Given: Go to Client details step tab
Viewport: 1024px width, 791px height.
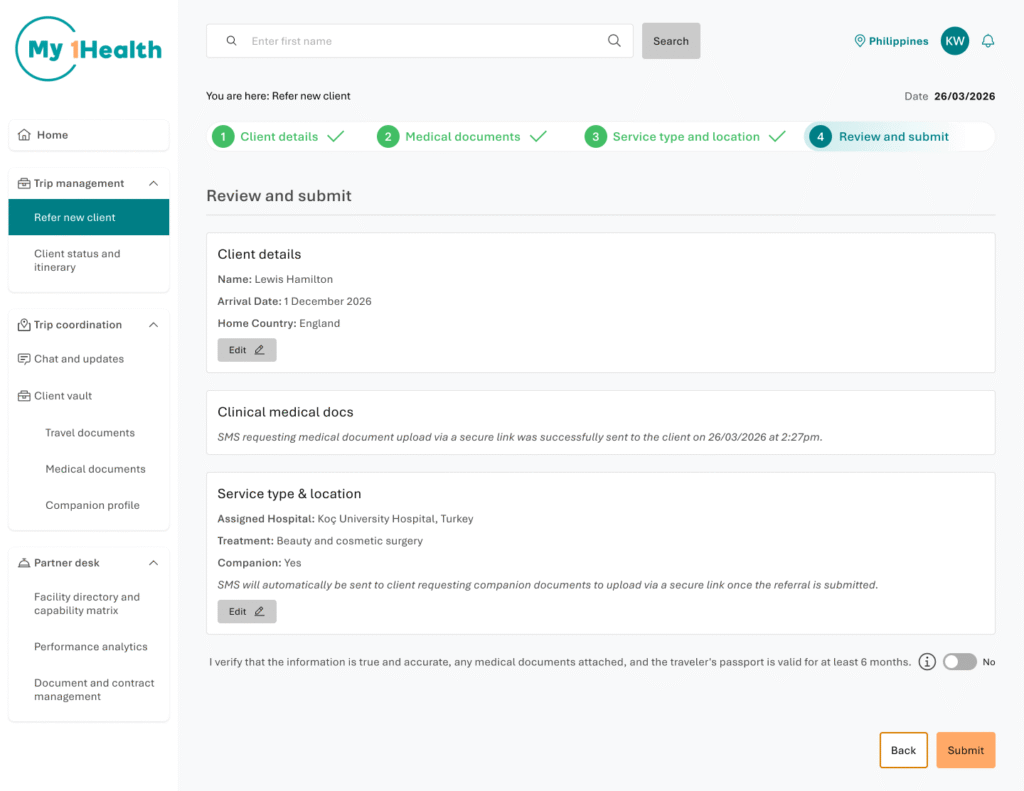Looking at the screenshot, I should 279,137.
